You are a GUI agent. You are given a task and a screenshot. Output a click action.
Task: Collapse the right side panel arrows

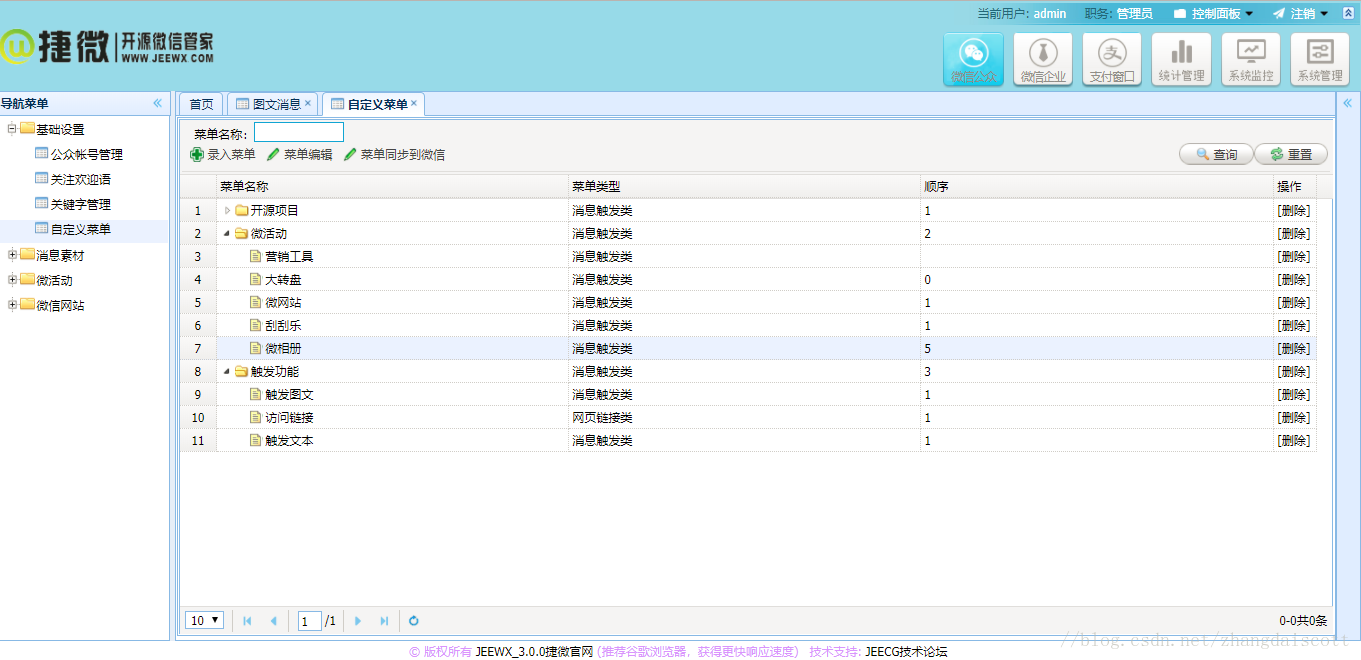coord(1347,103)
